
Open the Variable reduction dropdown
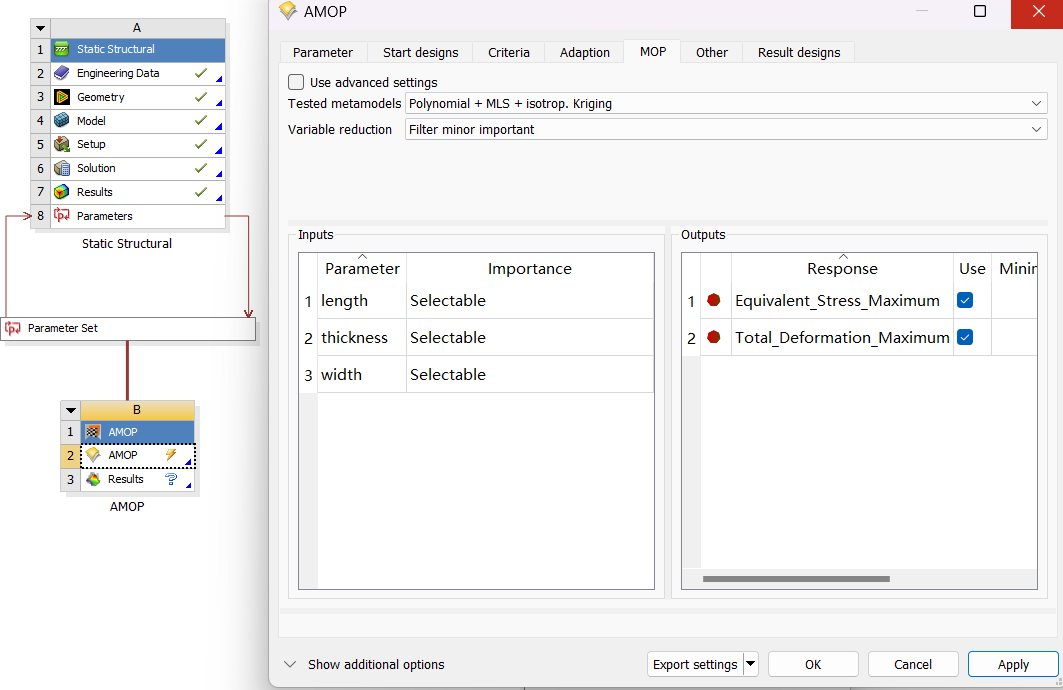pos(726,129)
